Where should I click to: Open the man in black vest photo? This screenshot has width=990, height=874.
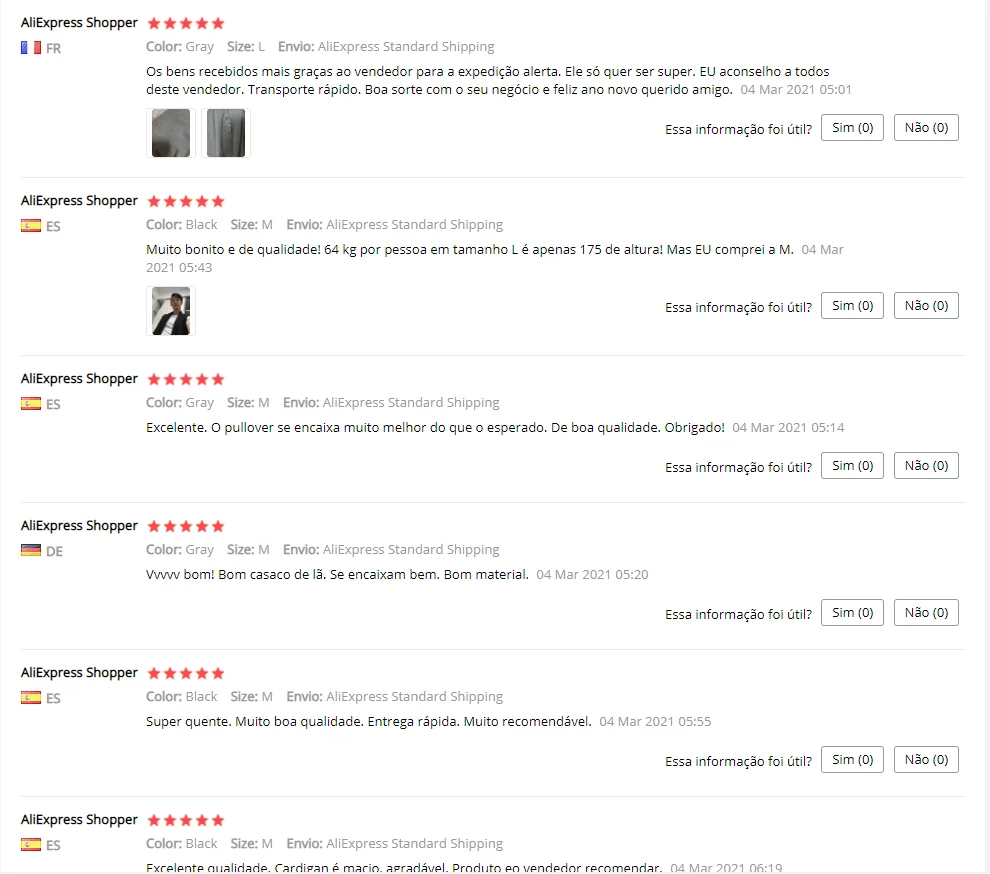pyautogui.click(x=170, y=311)
